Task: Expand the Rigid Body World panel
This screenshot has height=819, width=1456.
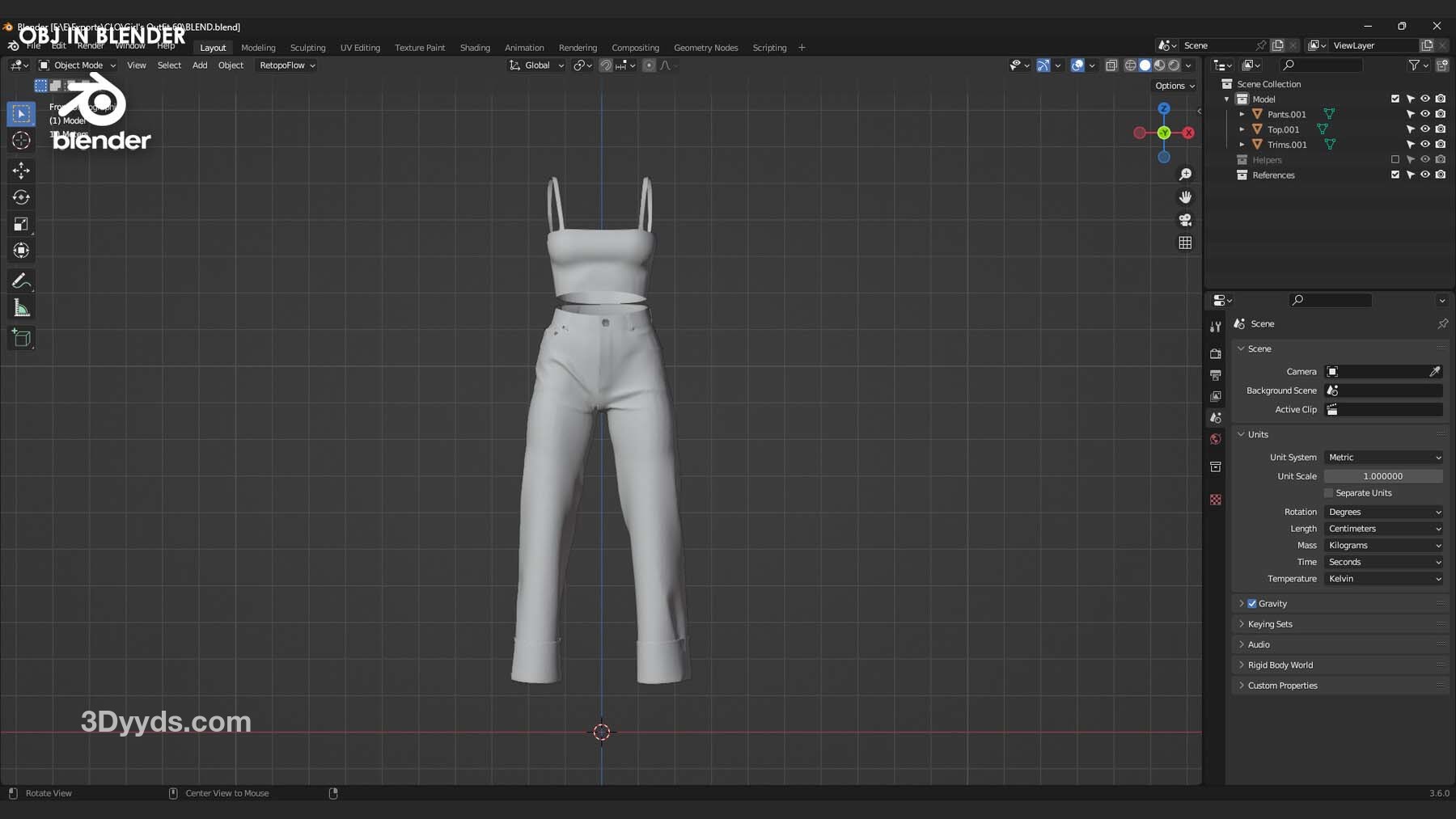Action: click(1280, 665)
